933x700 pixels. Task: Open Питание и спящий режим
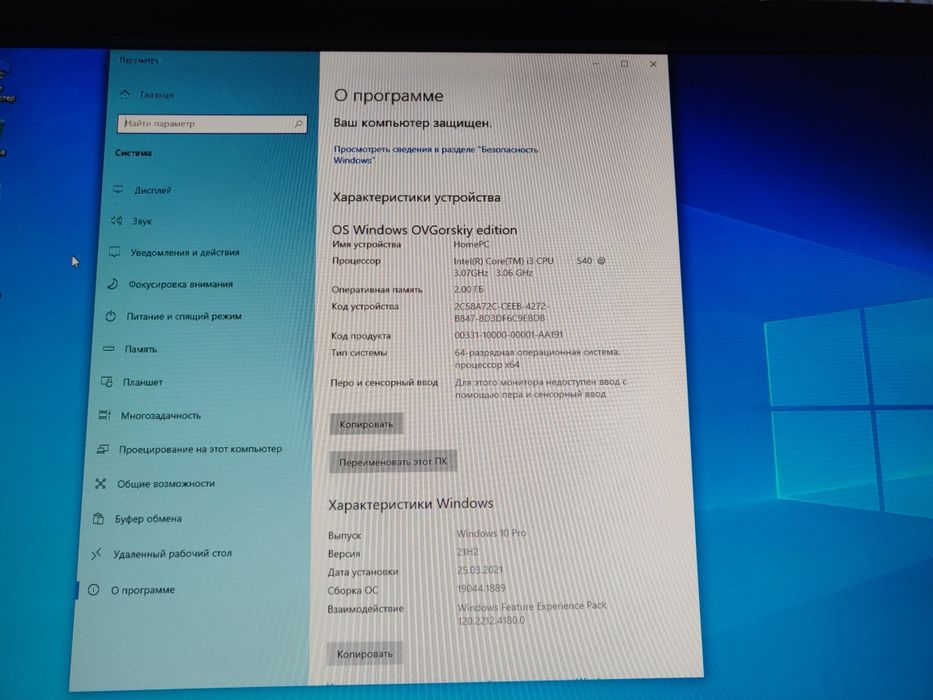click(x=184, y=317)
